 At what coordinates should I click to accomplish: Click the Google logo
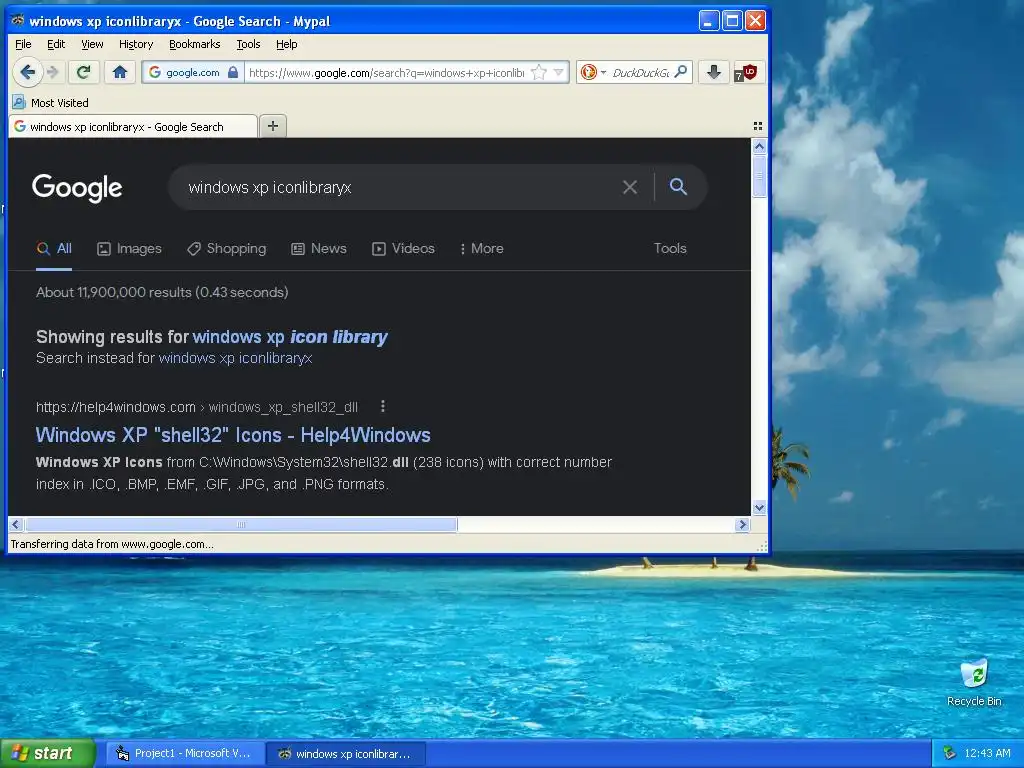coord(77,188)
